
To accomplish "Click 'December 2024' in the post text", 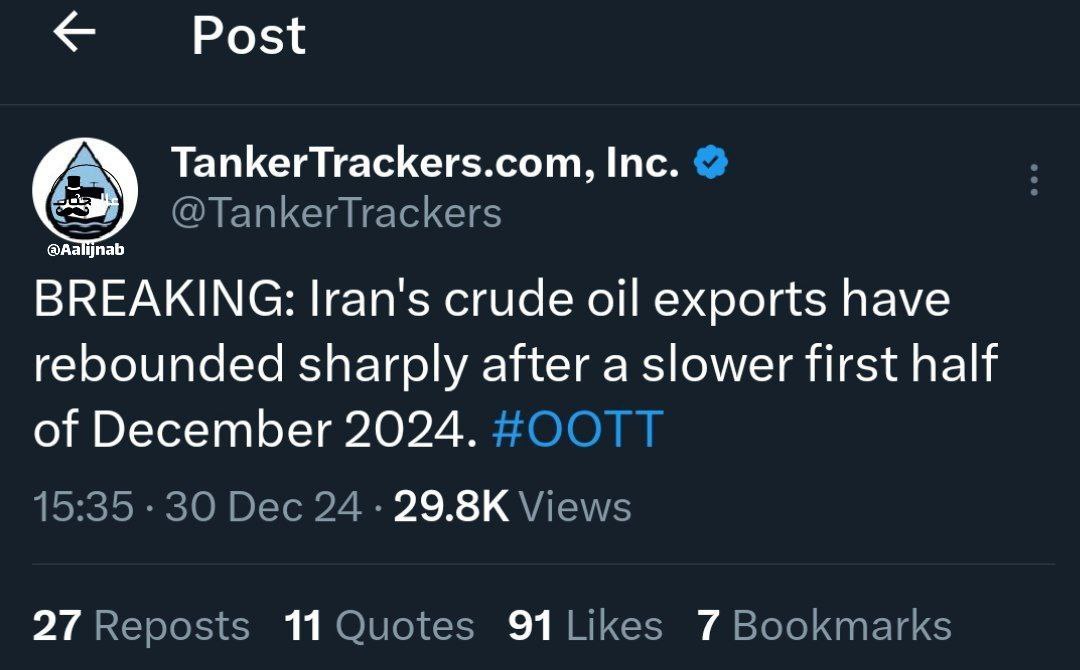I will click(279, 429).
